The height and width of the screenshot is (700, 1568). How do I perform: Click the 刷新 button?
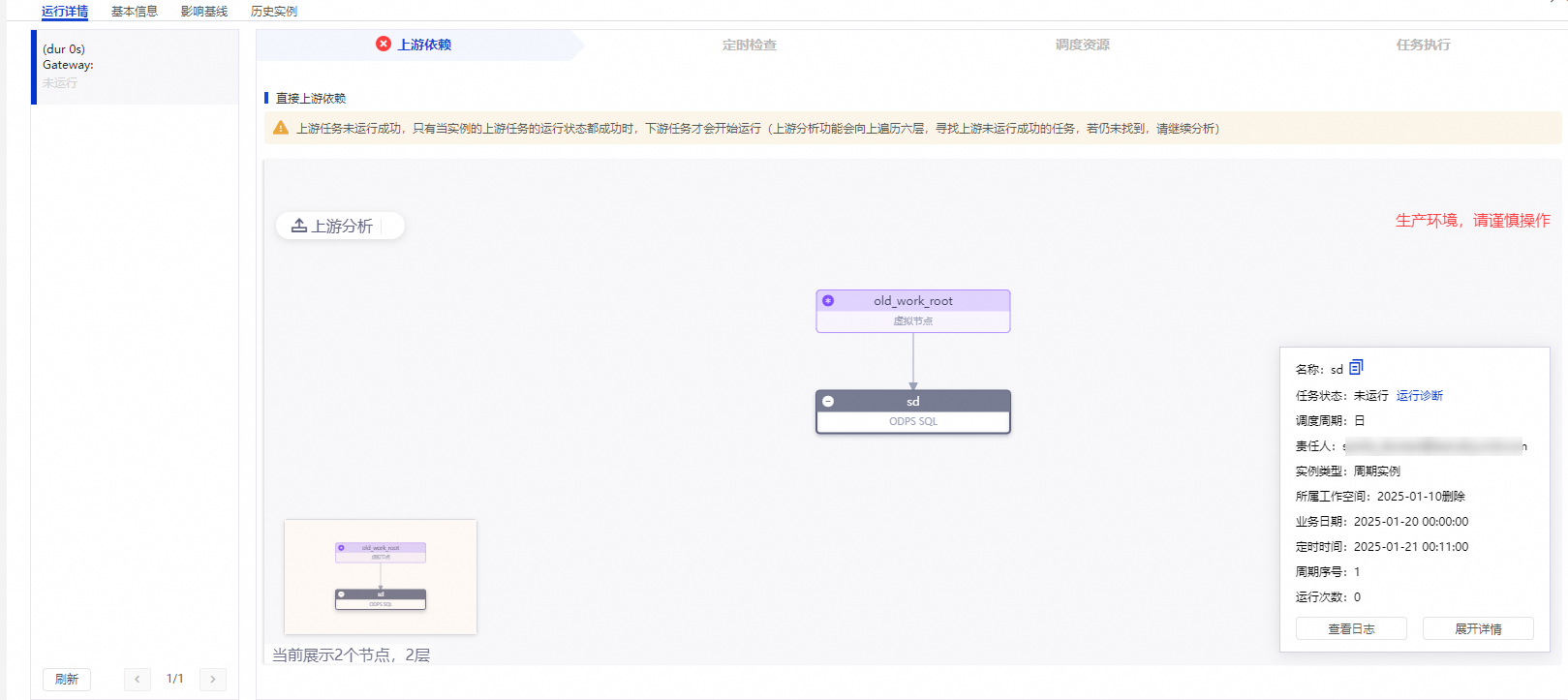[67, 679]
